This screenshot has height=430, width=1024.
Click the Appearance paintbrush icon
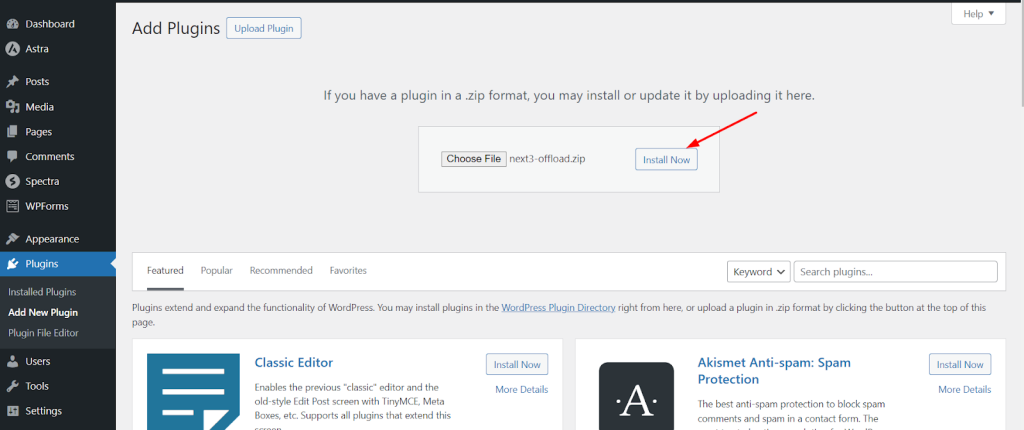(12, 239)
